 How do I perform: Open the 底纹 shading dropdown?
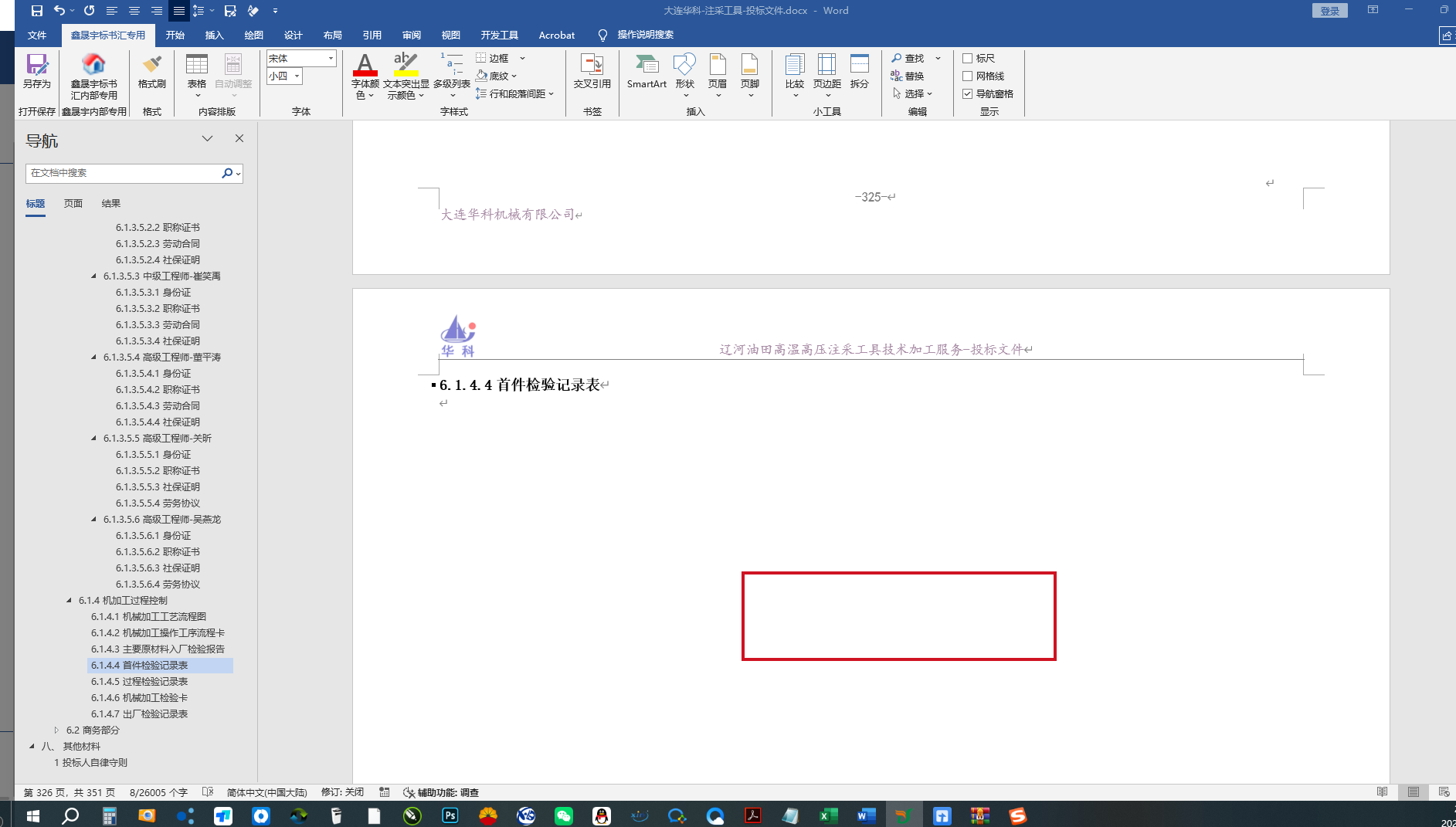(x=514, y=76)
